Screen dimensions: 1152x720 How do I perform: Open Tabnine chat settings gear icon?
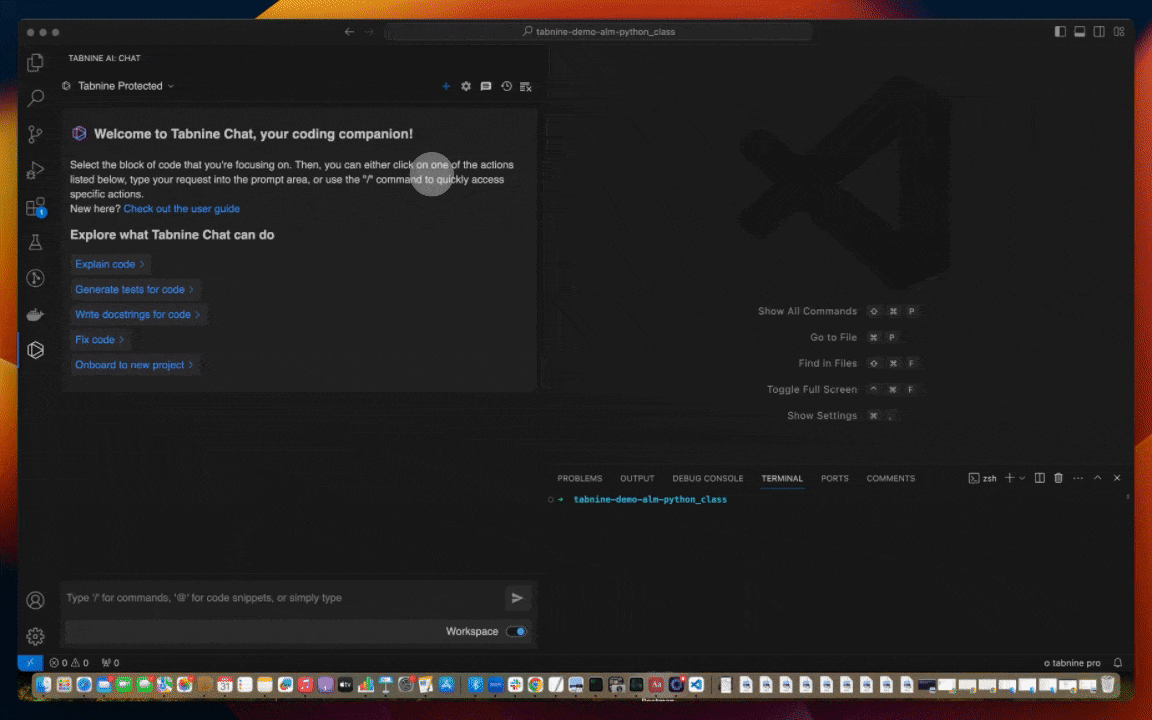pos(466,87)
